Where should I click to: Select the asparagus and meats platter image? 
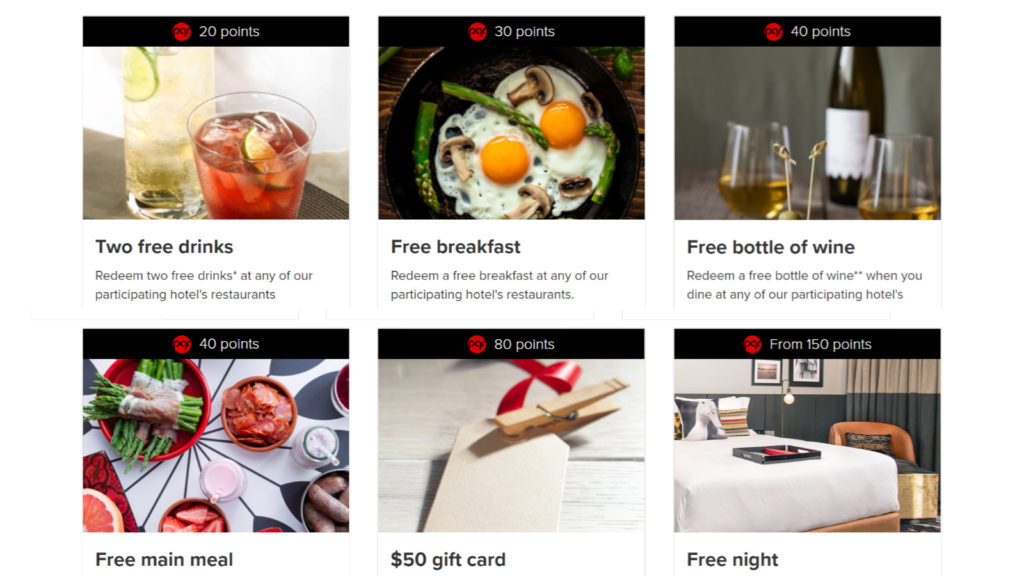point(216,445)
